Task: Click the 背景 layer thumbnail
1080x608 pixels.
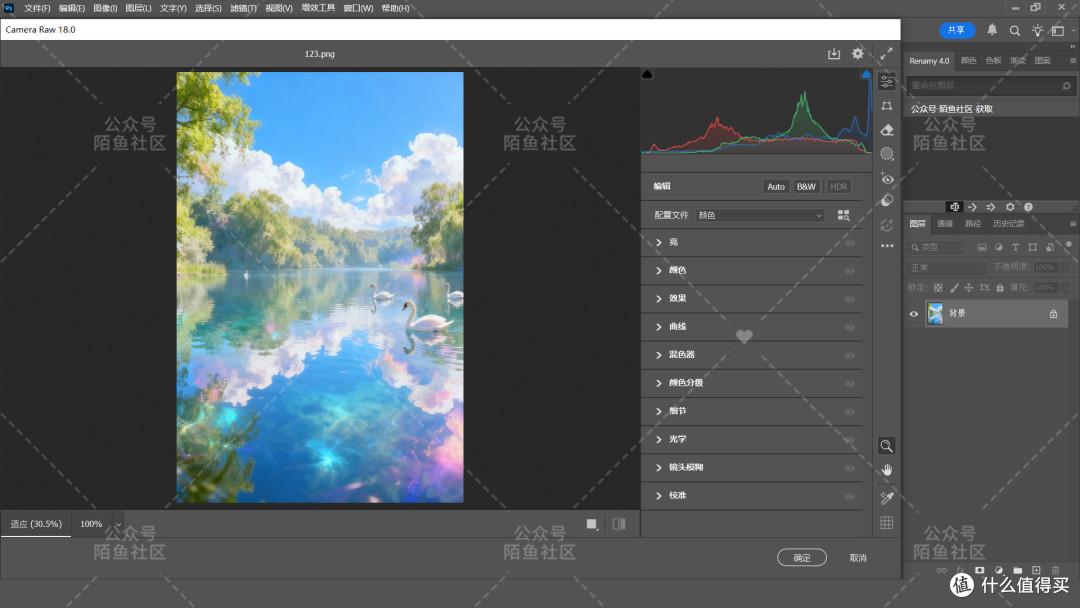Action: (935, 313)
